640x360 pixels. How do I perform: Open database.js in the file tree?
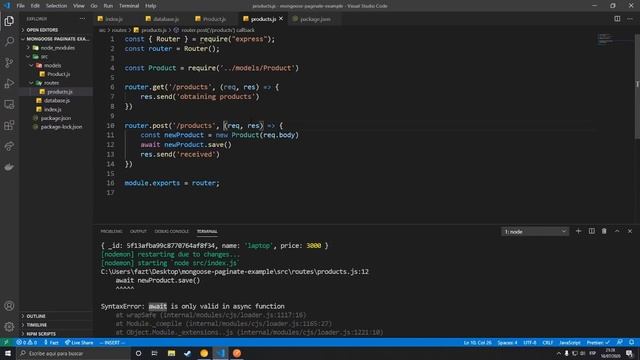click(57, 100)
